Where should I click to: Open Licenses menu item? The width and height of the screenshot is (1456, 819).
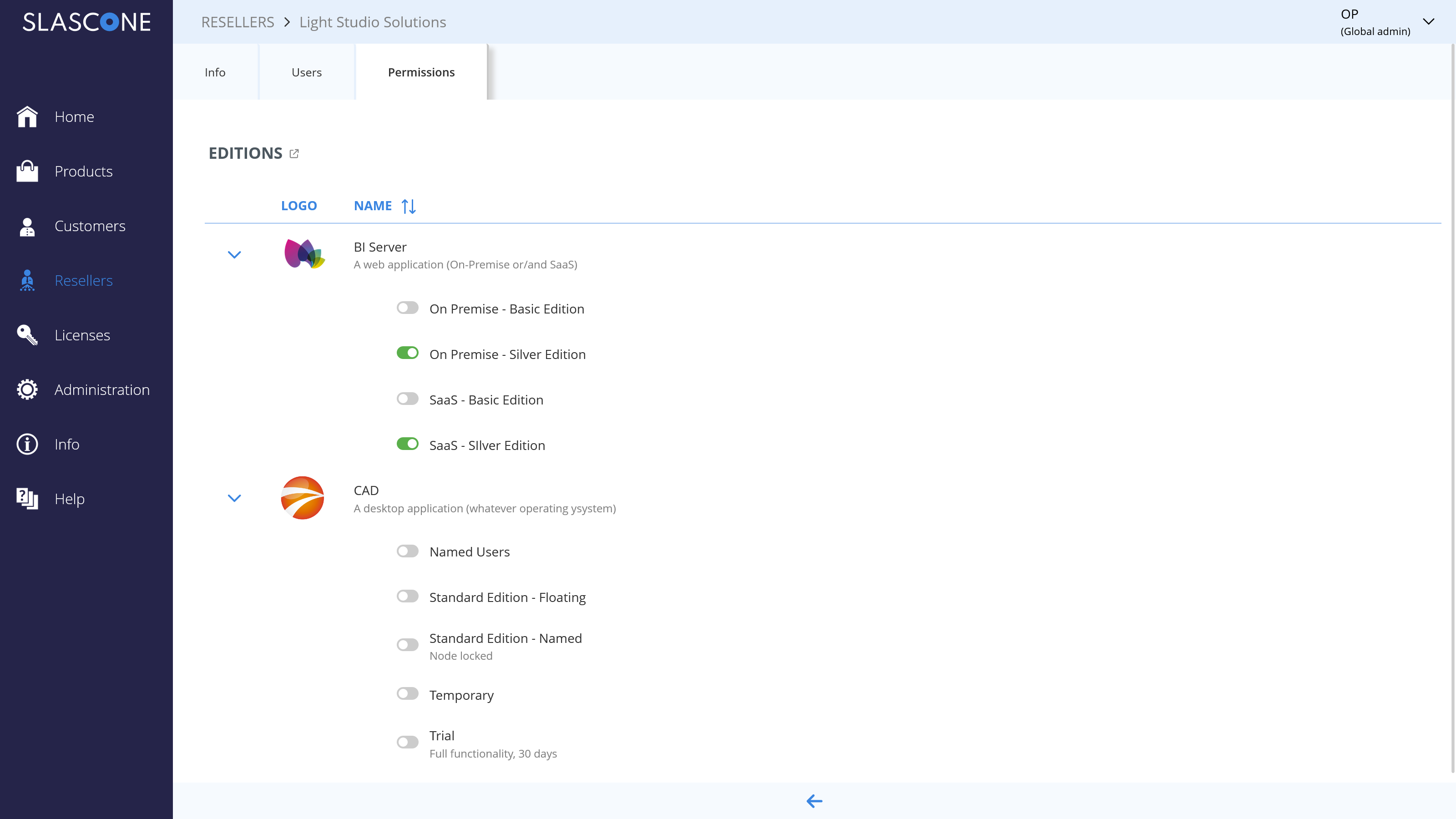tap(82, 335)
